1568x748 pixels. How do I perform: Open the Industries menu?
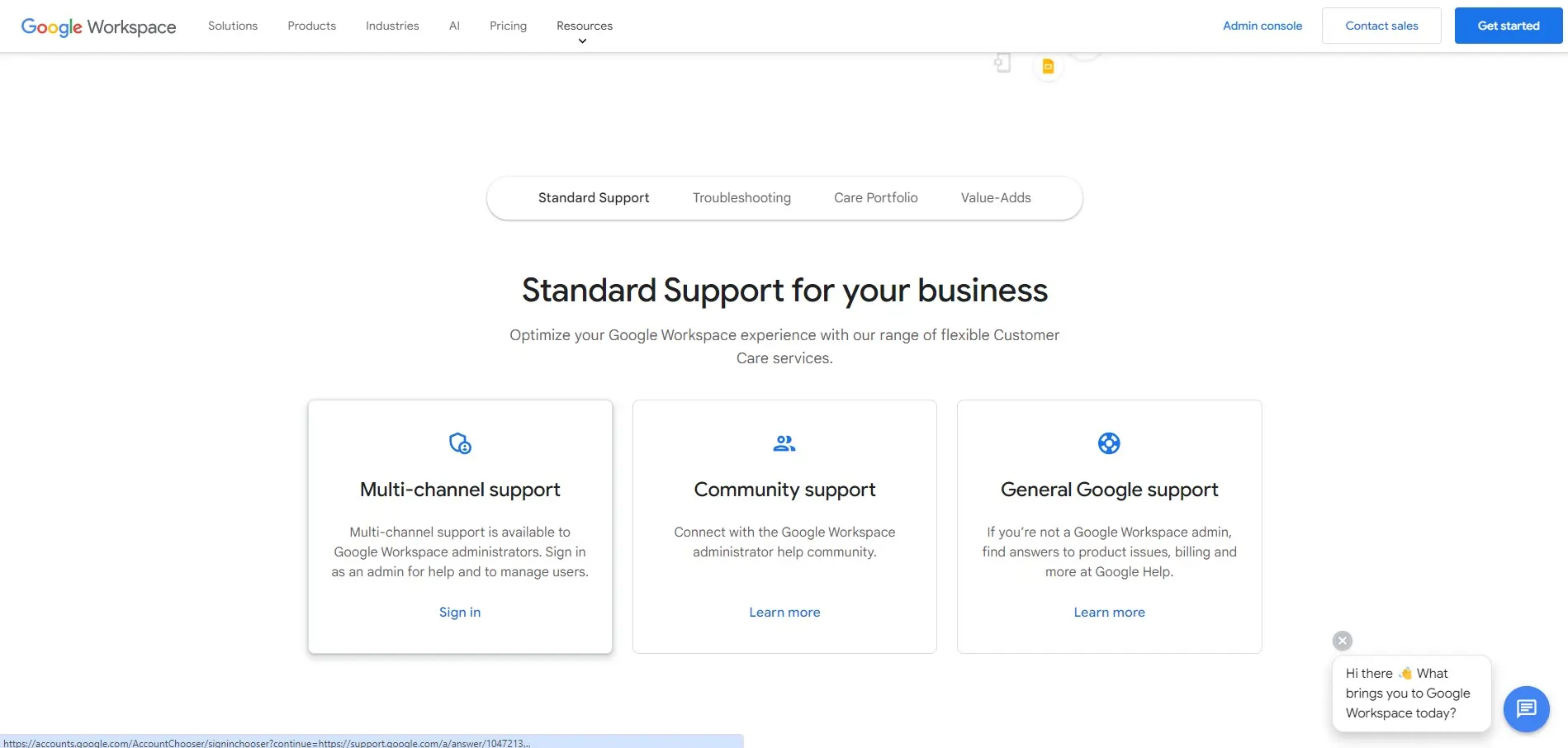click(392, 26)
